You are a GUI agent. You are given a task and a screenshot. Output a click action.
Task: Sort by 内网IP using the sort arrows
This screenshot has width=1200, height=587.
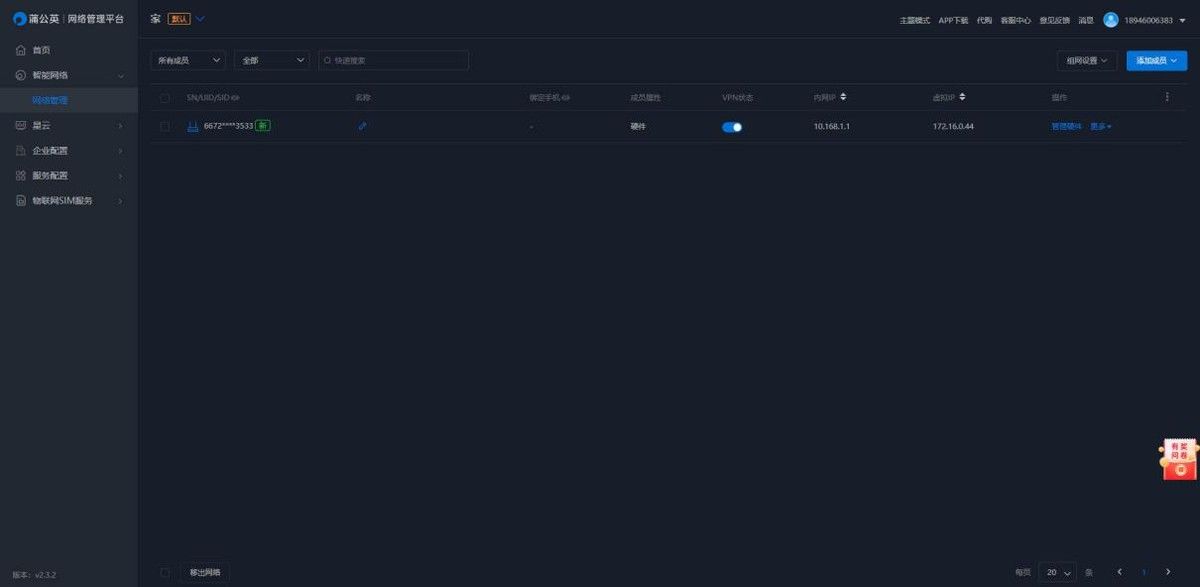click(x=843, y=97)
